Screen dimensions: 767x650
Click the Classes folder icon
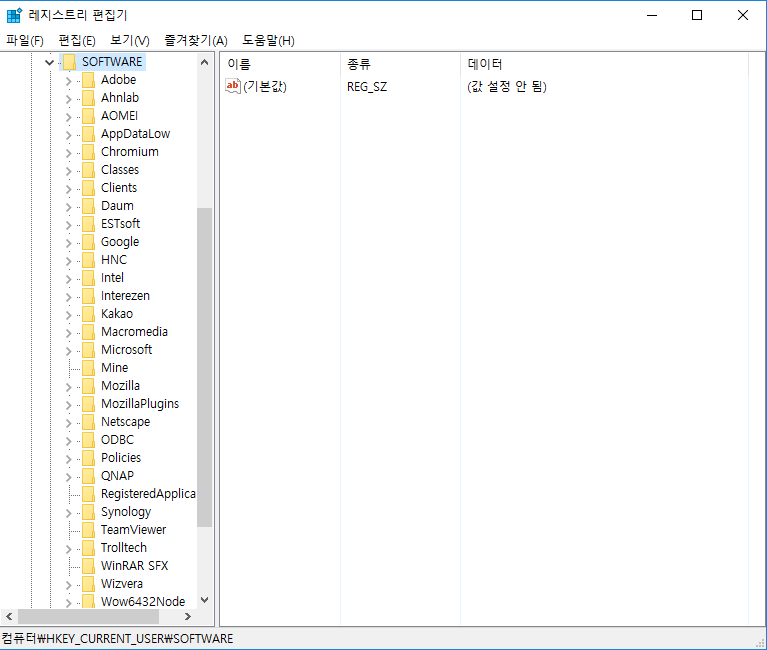89,170
